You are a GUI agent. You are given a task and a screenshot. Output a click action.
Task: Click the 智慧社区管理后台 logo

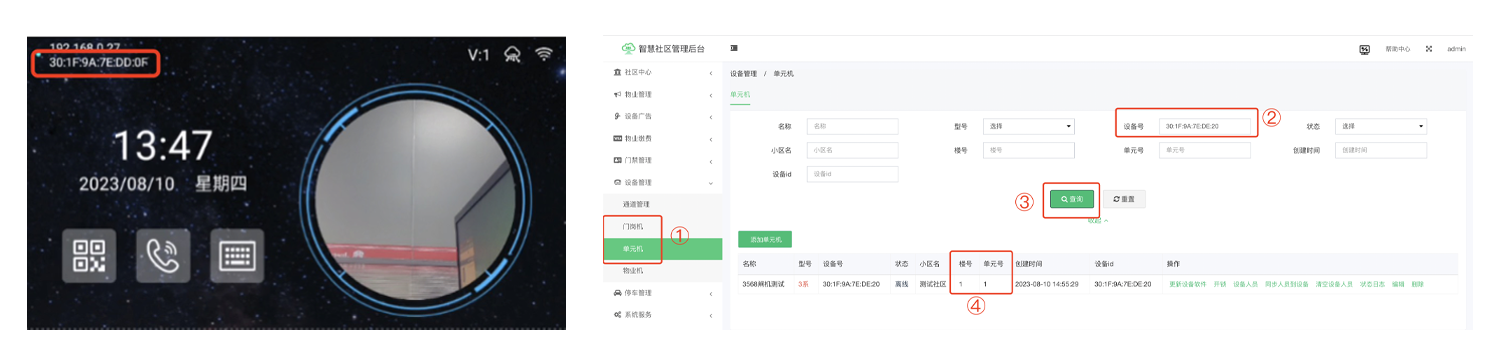[x=663, y=48]
